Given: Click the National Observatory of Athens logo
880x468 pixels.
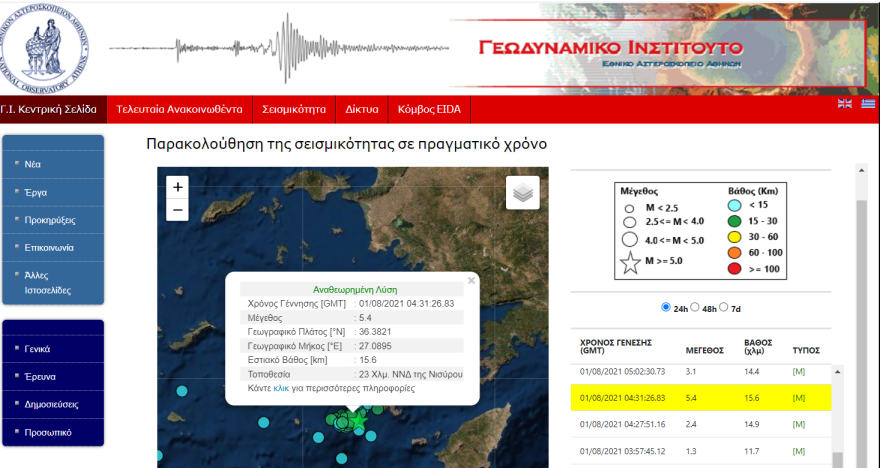Looking at the screenshot, I should point(45,48).
